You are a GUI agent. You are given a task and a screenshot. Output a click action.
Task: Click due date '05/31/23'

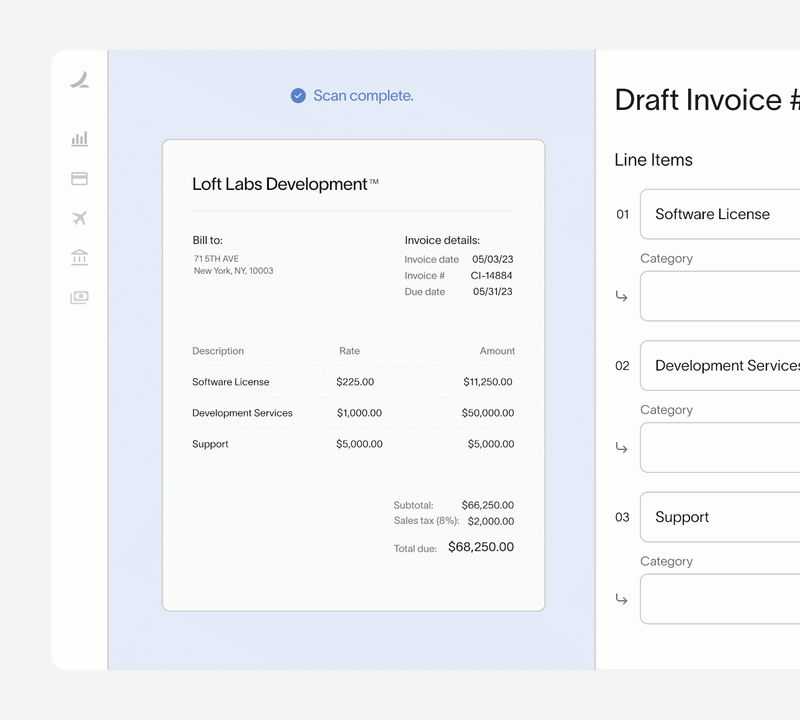492,291
